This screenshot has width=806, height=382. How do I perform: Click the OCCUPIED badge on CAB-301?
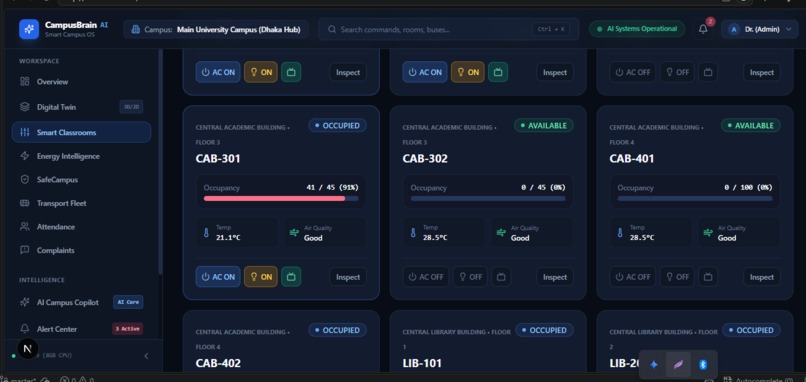pyautogui.click(x=338, y=125)
